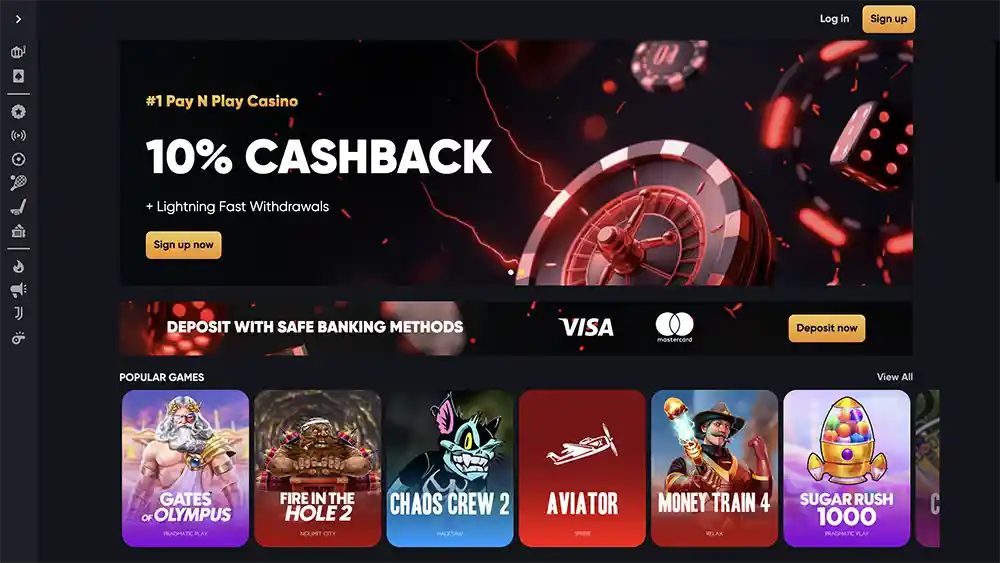Open the ice hockey stick icon
This screenshot has height=563, width=1000.
pyautogui.click(x=18, y=207)
